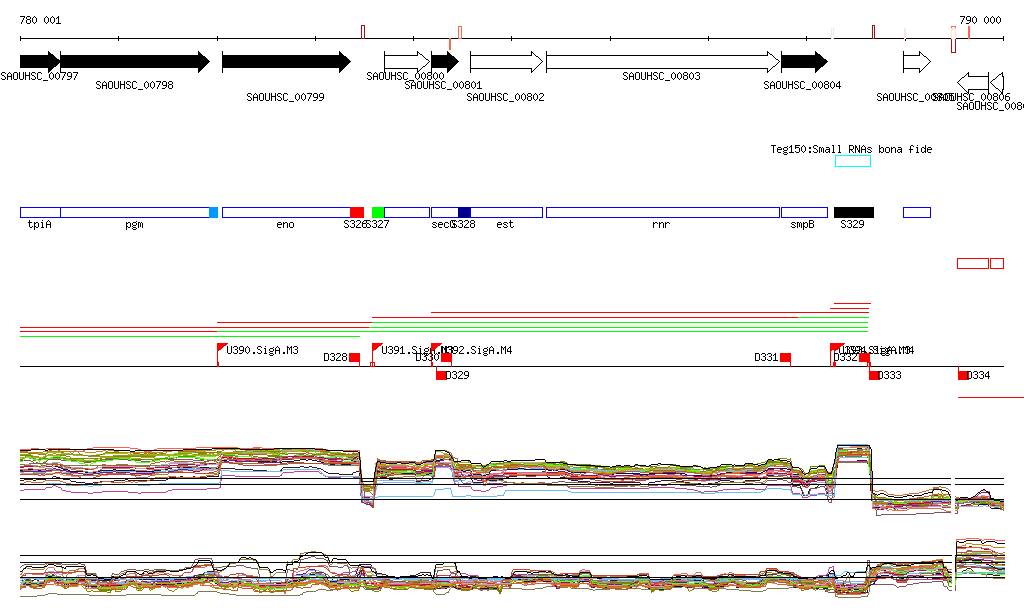Click the U391 SigA promoter flag
1024x611 pixels.
point(376,348)
